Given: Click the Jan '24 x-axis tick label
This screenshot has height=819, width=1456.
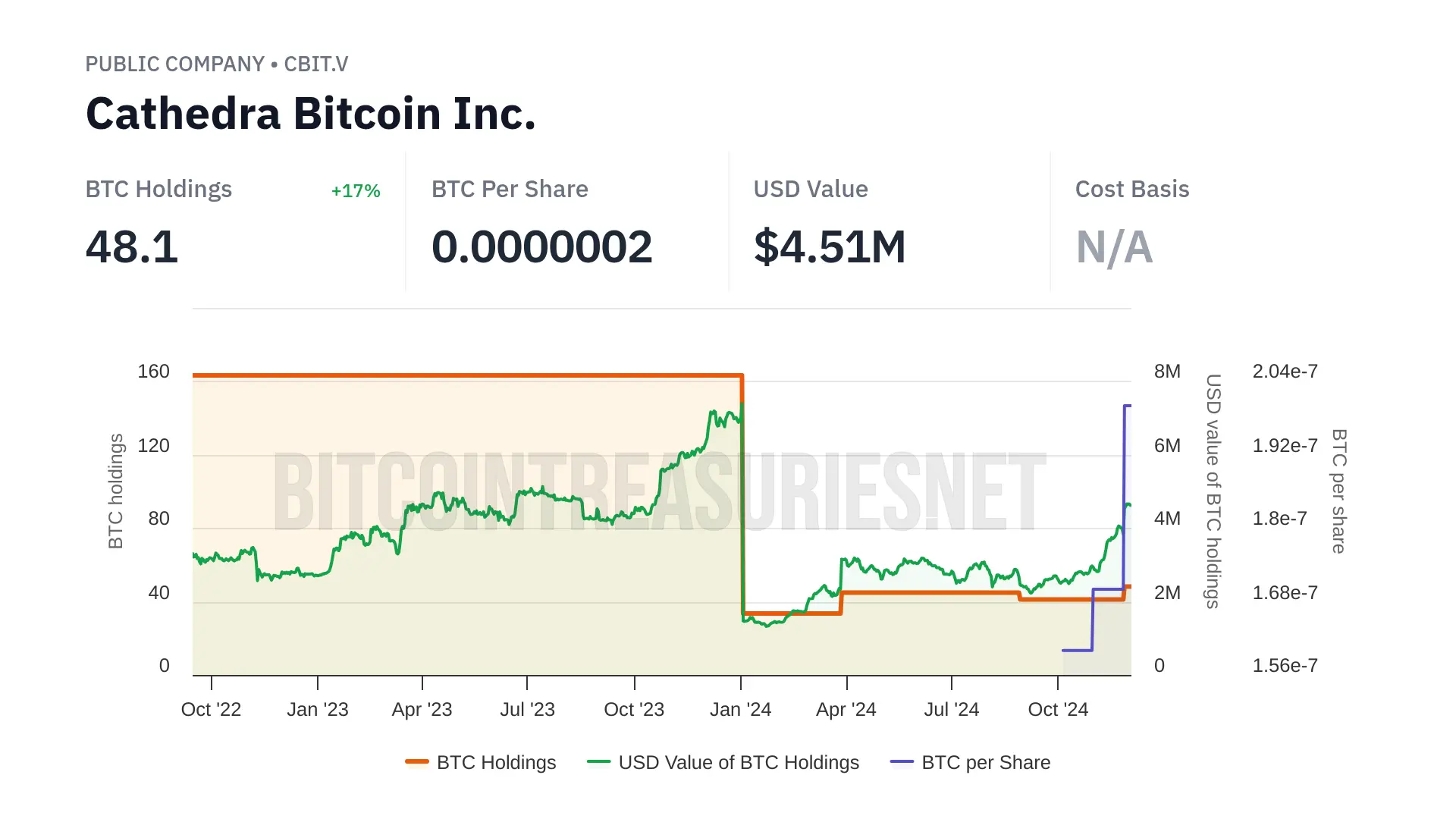Looking at the screenshot, I should (x=740, y=710).
